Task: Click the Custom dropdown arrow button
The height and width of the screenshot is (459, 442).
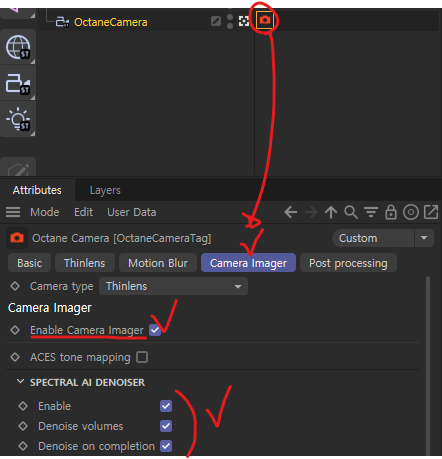Action: (424, 238)
